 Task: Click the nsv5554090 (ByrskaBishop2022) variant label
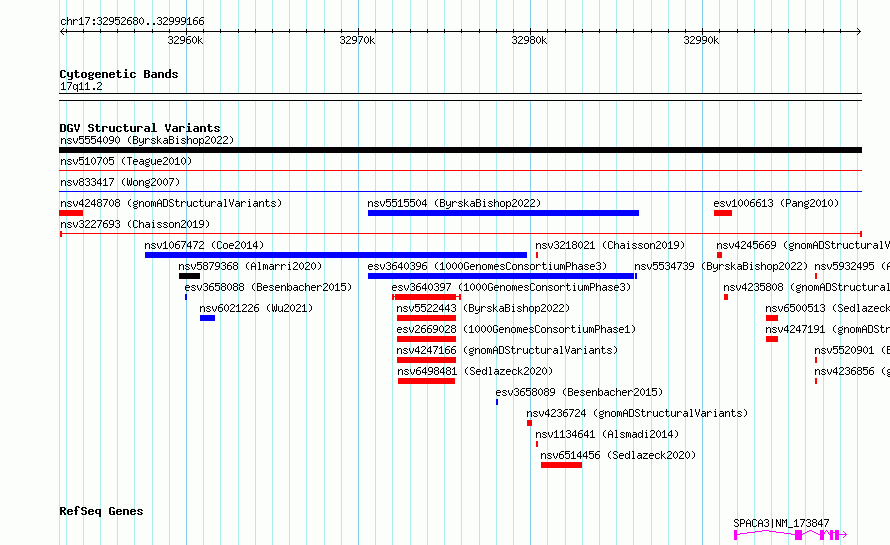pyautogui.click(x=147, y=140)
